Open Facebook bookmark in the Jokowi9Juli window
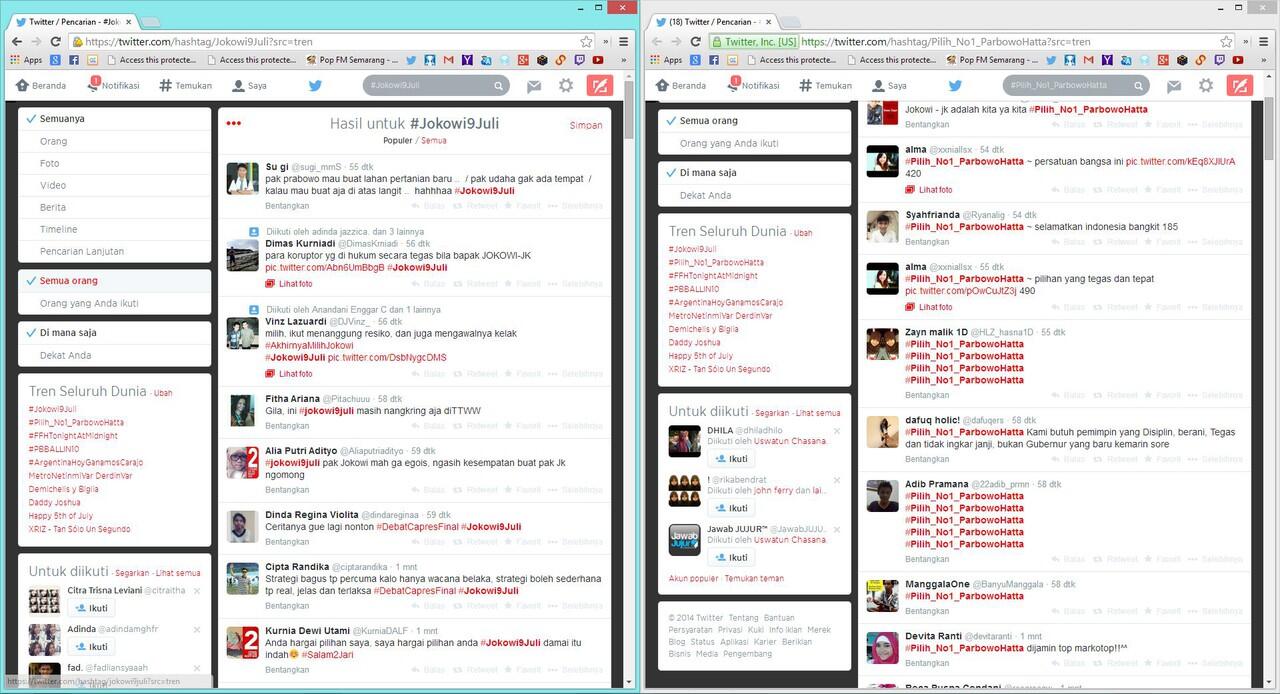Image resolution: width=1280 pixels, height=694 pixels. click(74, 60)
